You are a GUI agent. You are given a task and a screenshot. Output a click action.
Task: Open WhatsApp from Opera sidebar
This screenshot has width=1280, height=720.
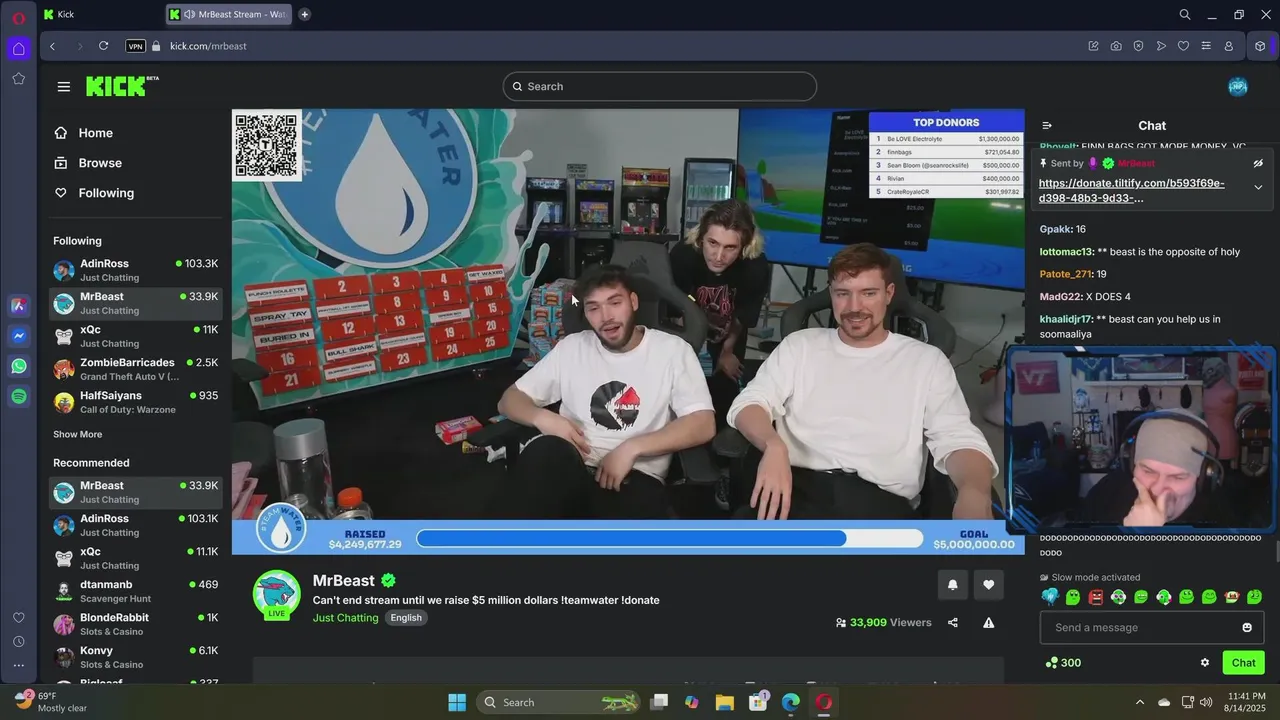[x=19, y=366]
